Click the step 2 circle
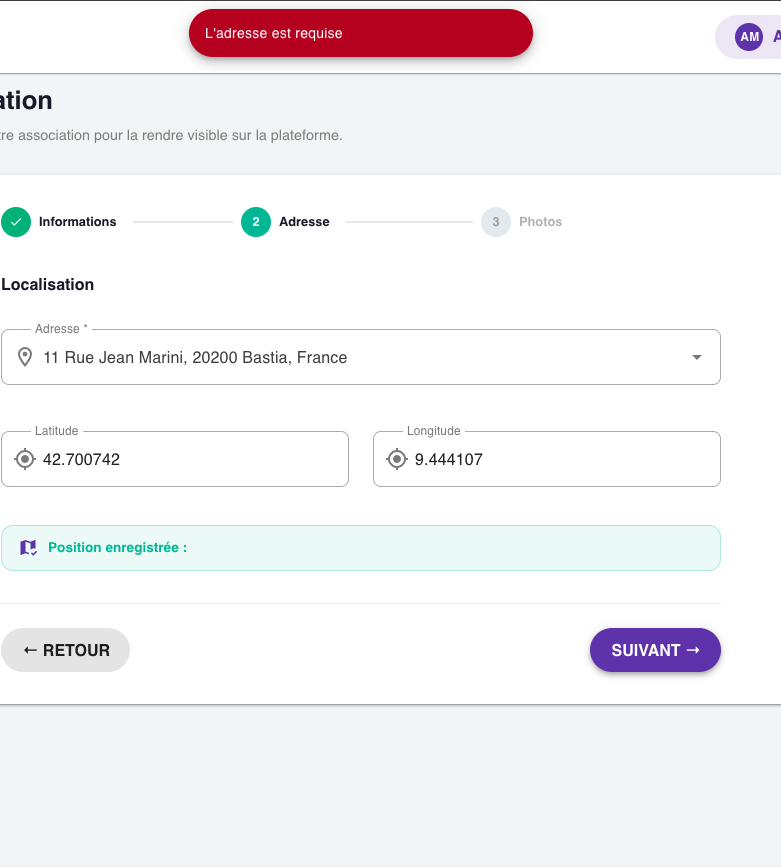The height and width of the screenshot is (867, 781). pos(256,222)
